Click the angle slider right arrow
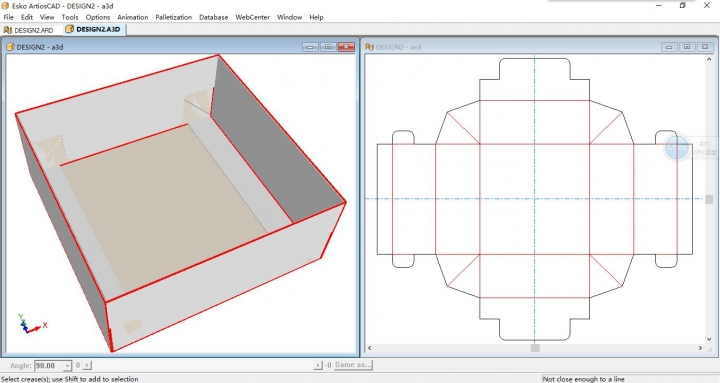Screen dimensions: 720x383 pyautogui.click(x=318, y=366)
